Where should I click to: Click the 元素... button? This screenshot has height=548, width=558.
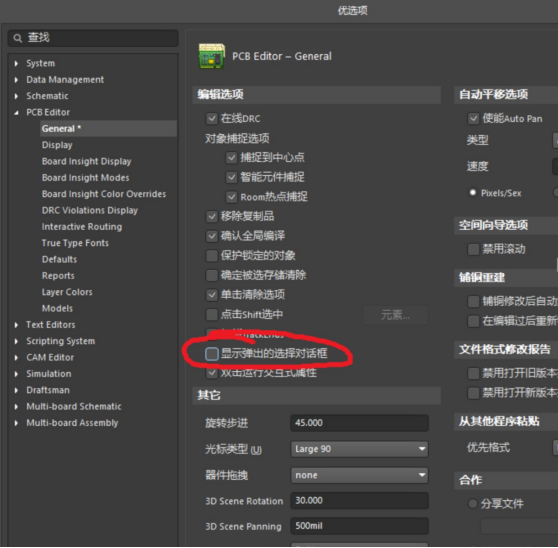(395, 315)
